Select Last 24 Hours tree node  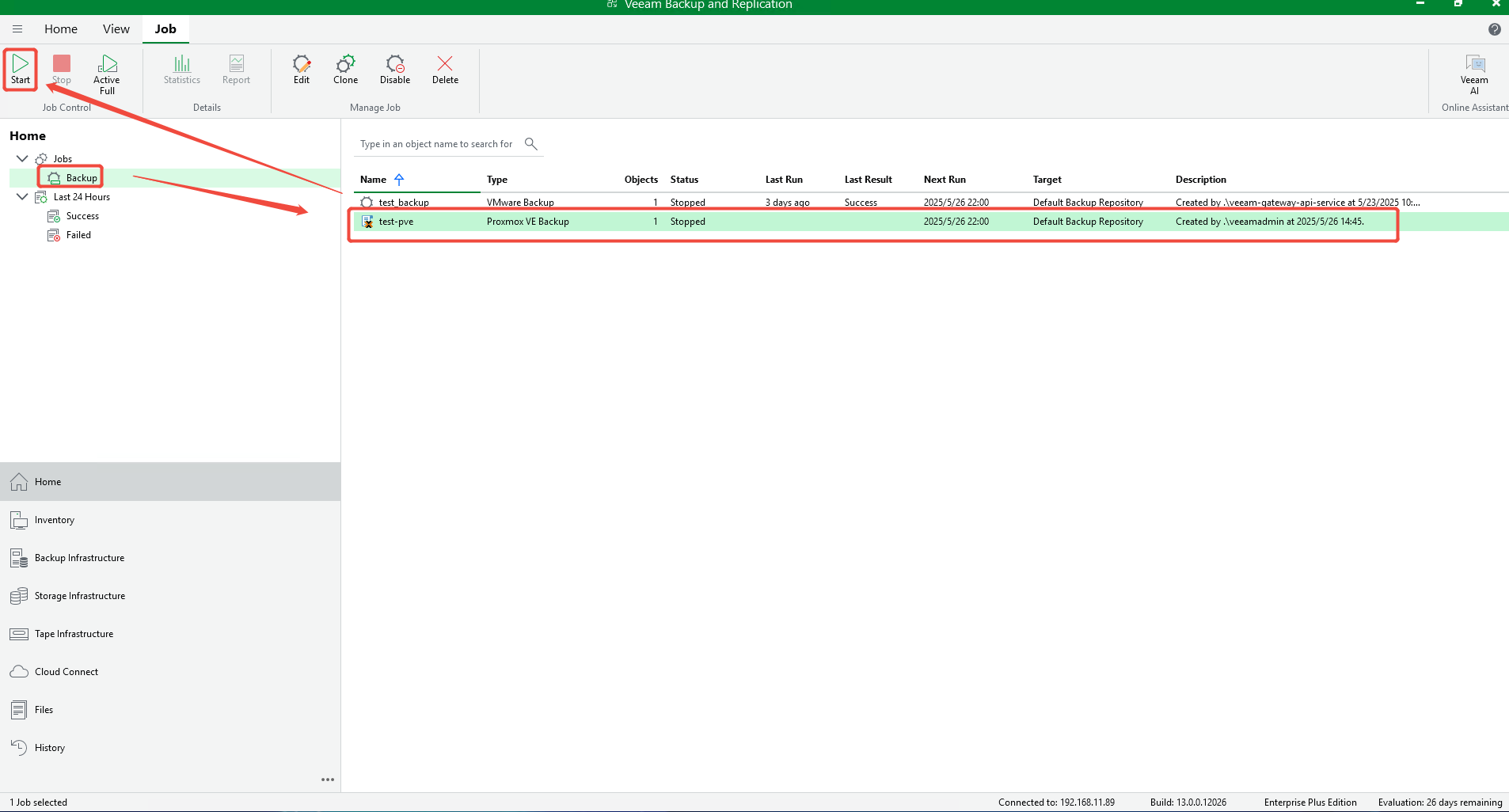(x=82, y=197)
